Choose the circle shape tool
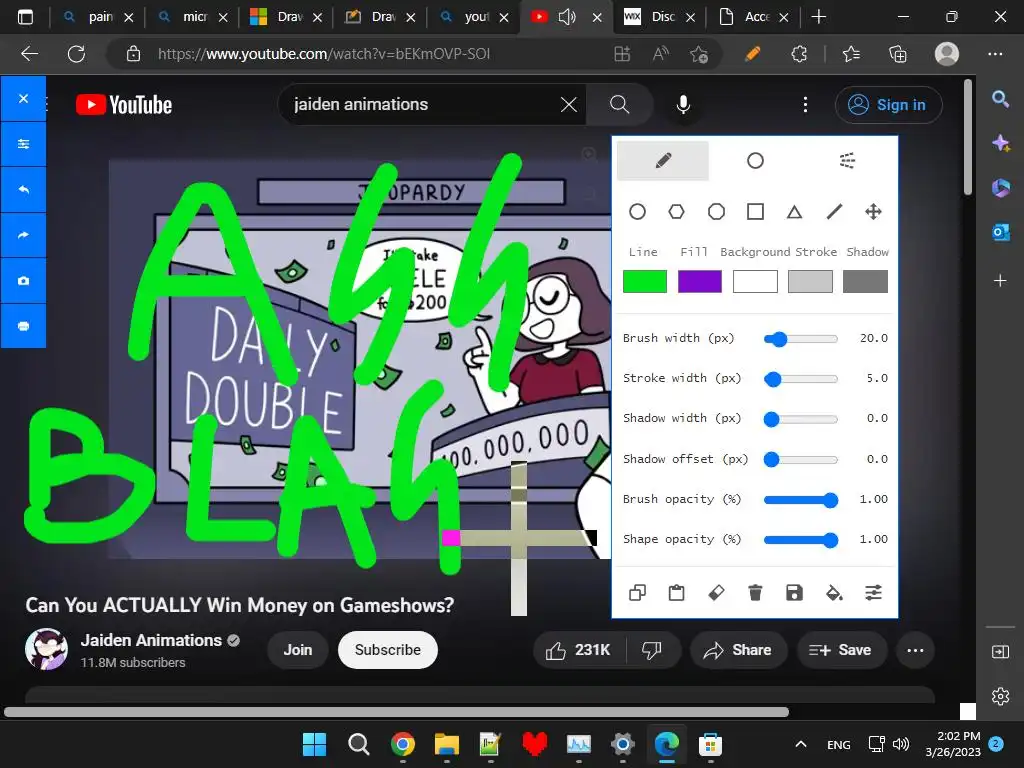 coord(637,212)
